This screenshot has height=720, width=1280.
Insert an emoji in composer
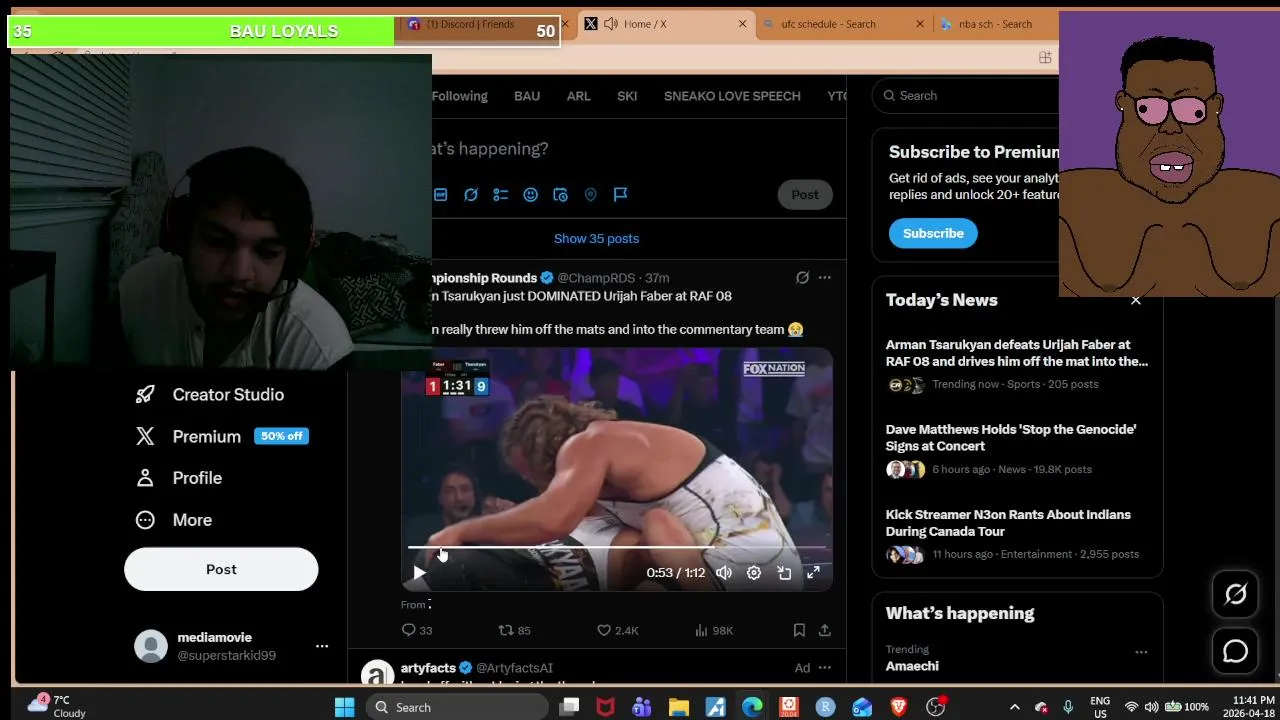[531, 195]
